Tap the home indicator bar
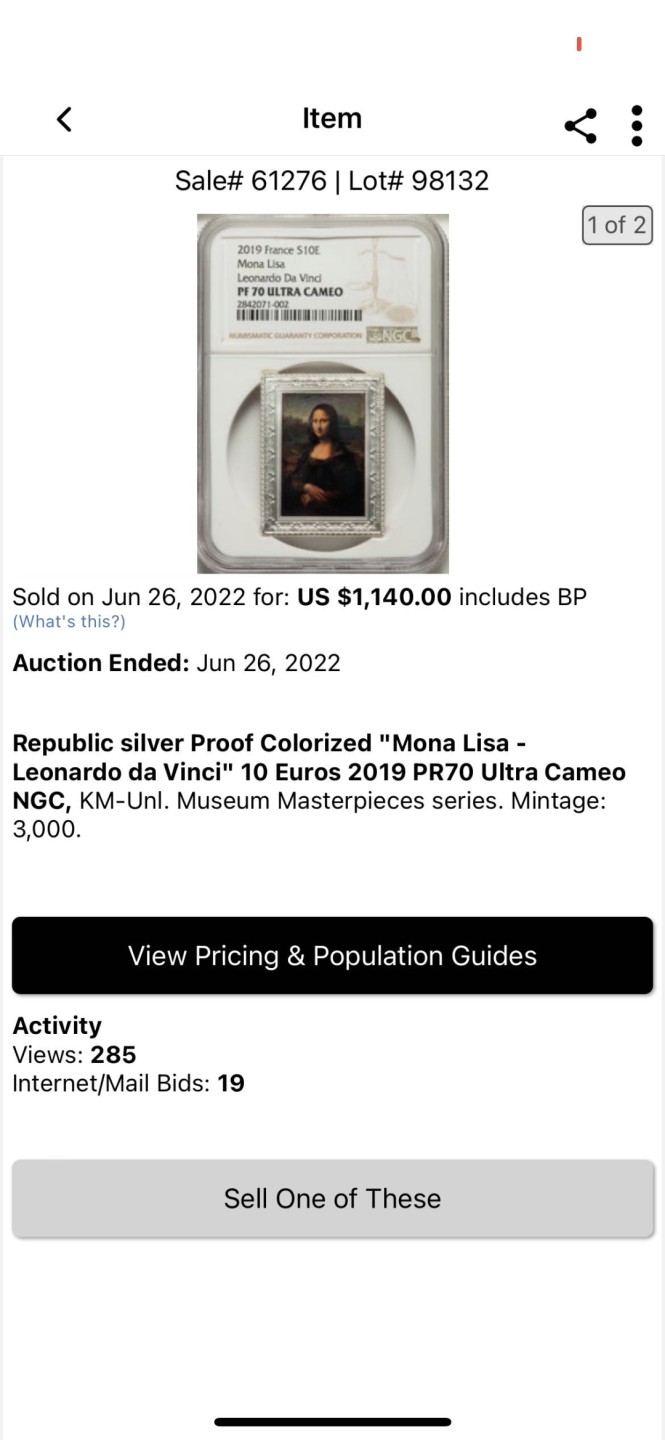 [x=332, y=1421]
